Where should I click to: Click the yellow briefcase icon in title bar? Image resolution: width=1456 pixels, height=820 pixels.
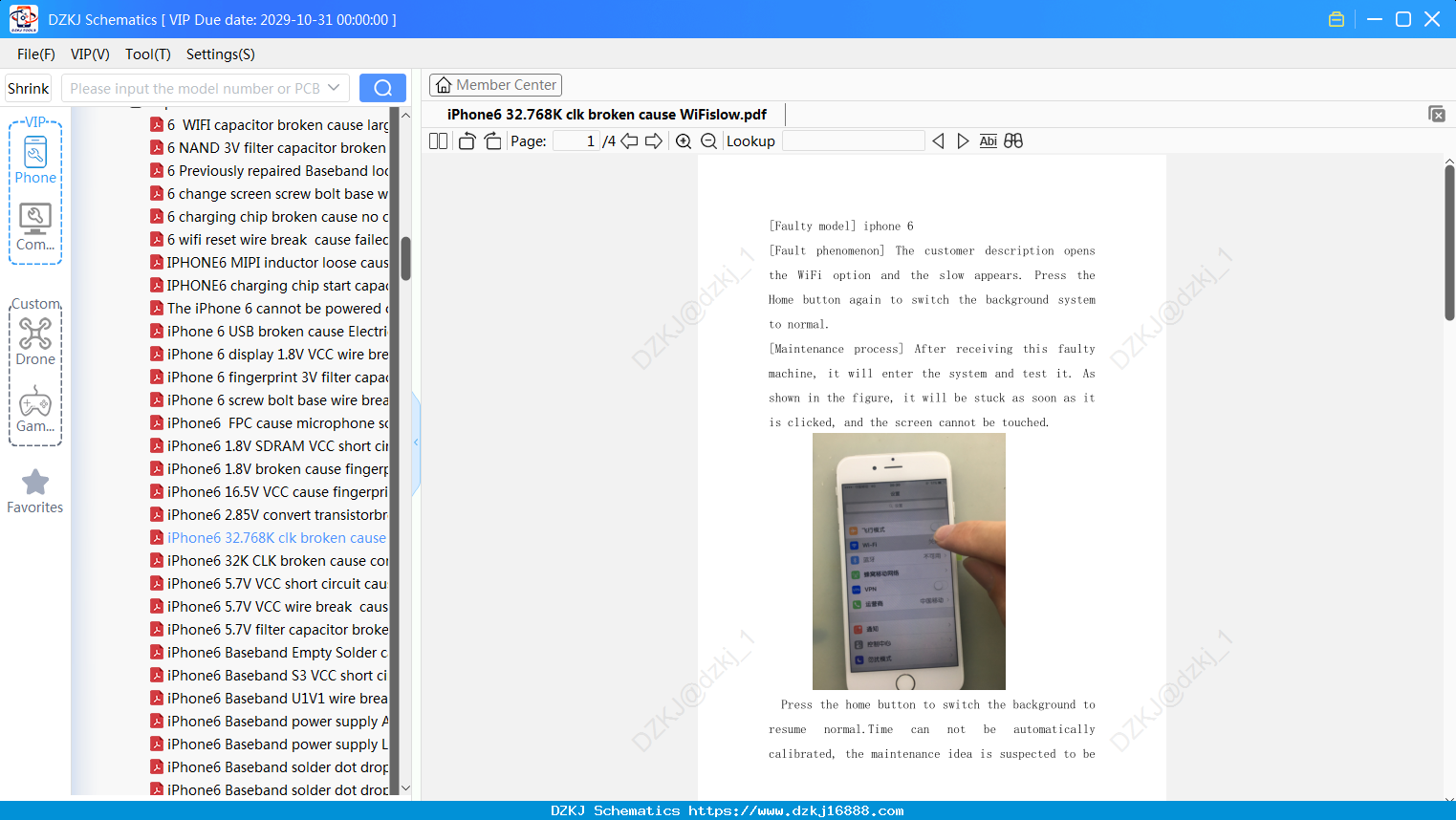point(1336,19)
